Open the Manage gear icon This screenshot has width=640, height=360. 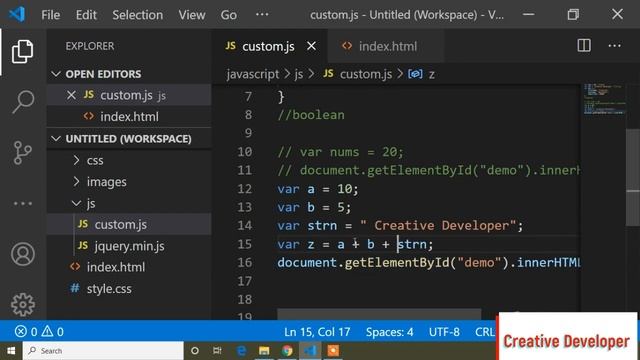click(x=22, y=304)
